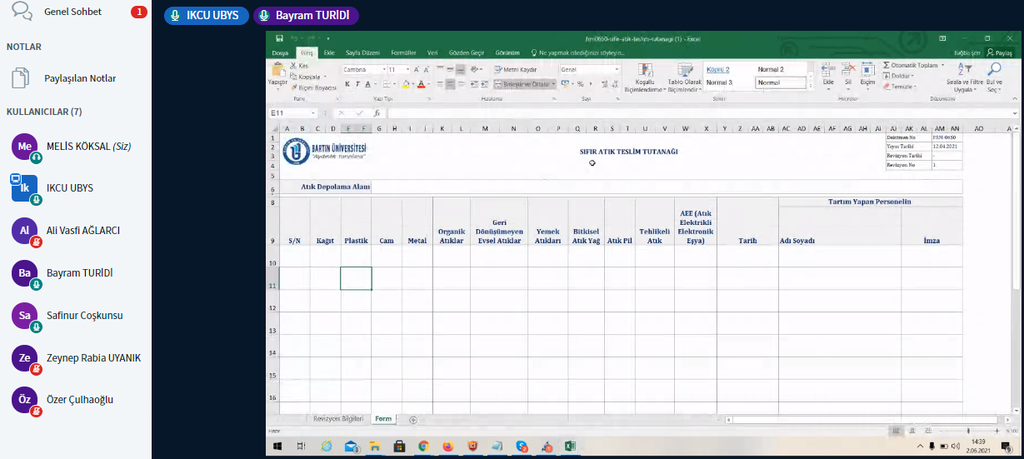Click the Ne yapmak istediğinizi söyleyin box

(x=579, y=52)
